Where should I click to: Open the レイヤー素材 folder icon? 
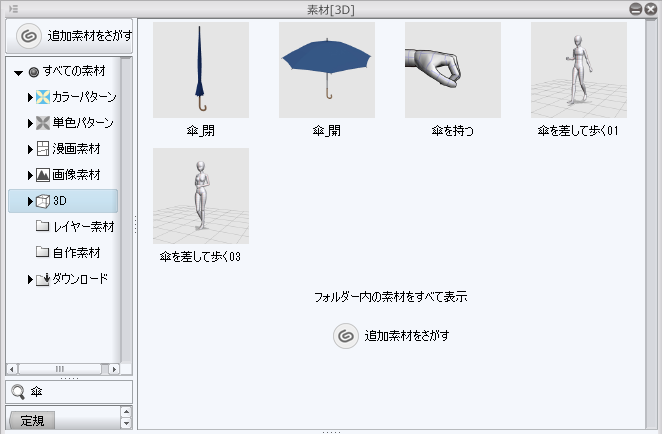click(42, 226)
